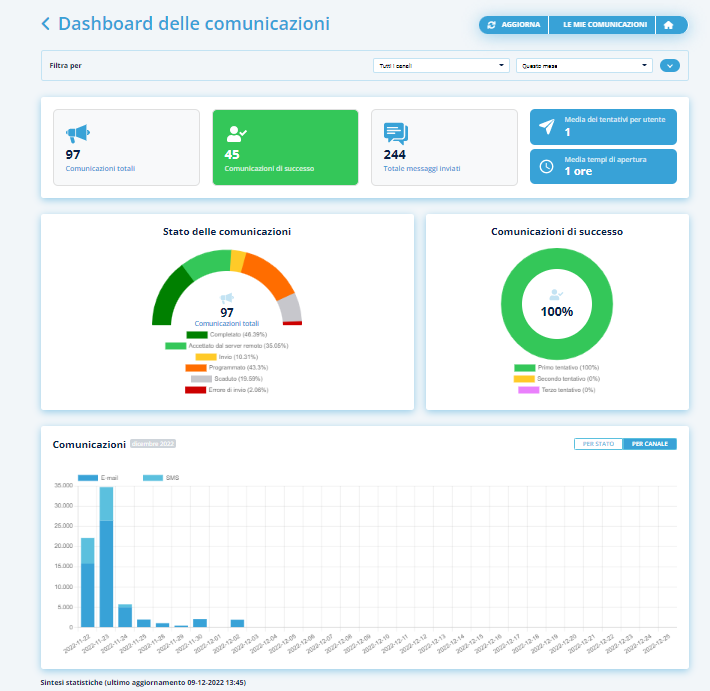Click the chat bubbles icon for messaggi inviati
Screen dimensions: 710x691
tap(396, 134)
